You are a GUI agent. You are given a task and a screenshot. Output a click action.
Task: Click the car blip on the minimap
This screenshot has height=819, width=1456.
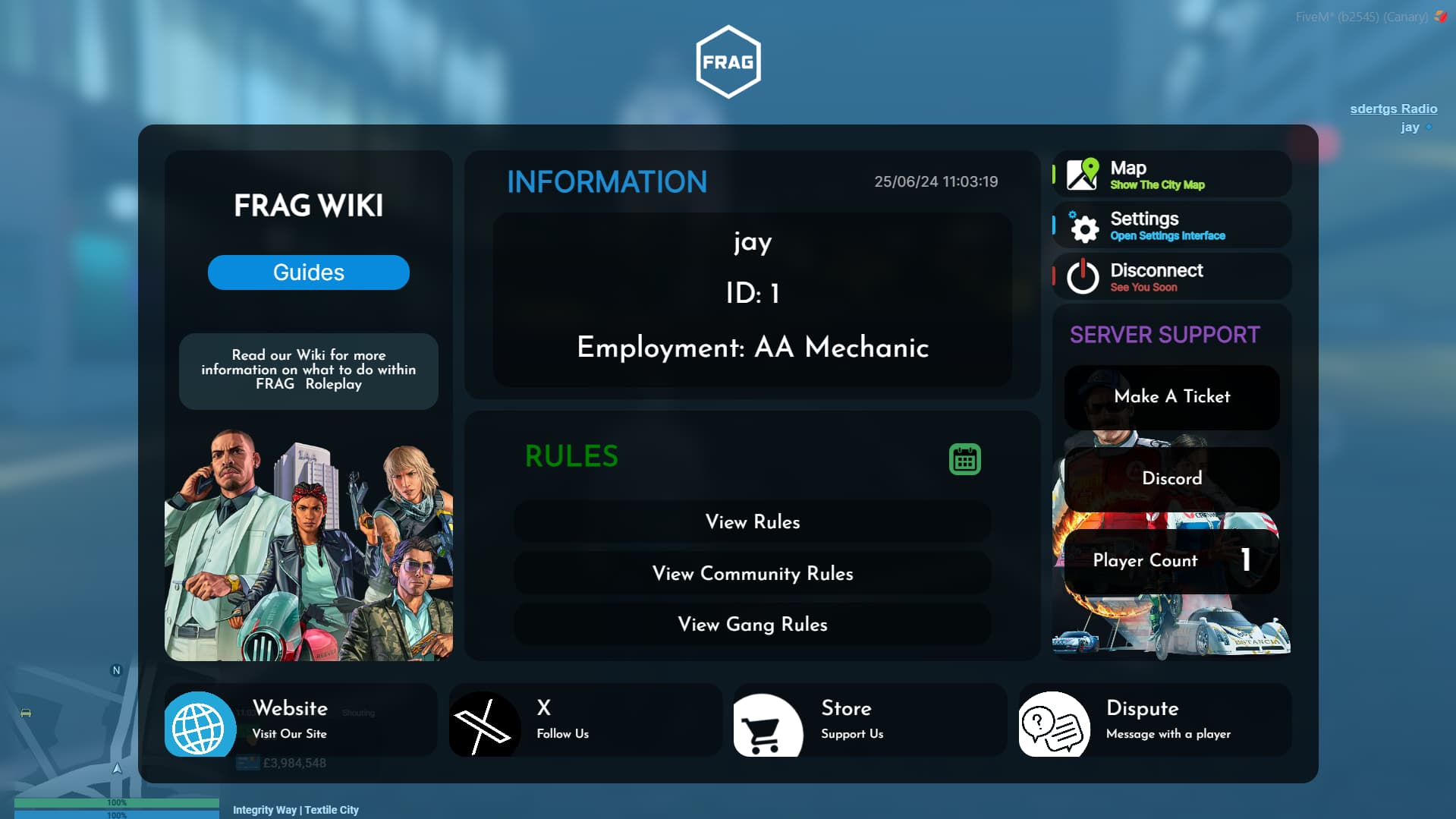pos(26,713)
